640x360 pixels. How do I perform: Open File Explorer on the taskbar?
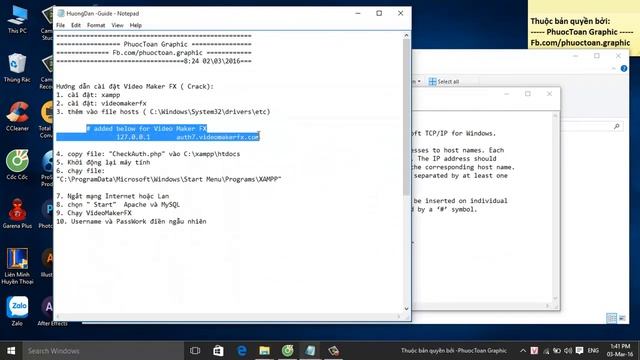click(264, 351)
